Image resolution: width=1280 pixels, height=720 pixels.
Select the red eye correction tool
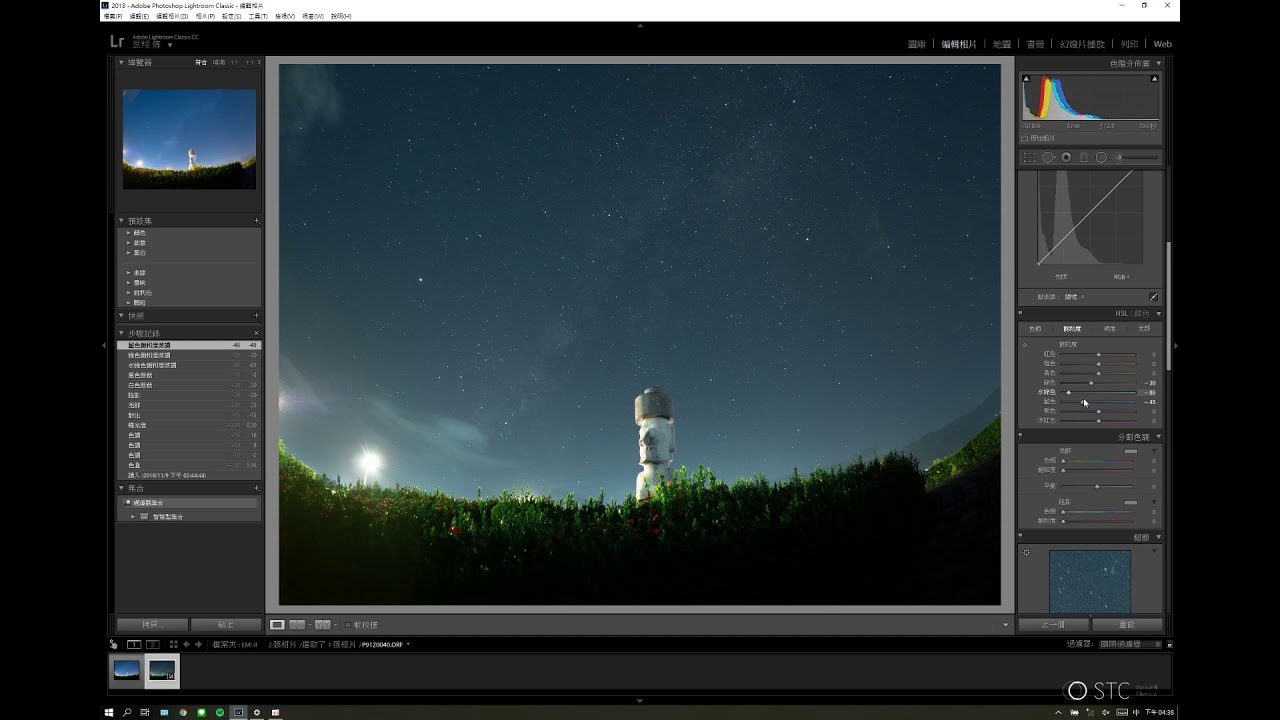pos(1066,157)
